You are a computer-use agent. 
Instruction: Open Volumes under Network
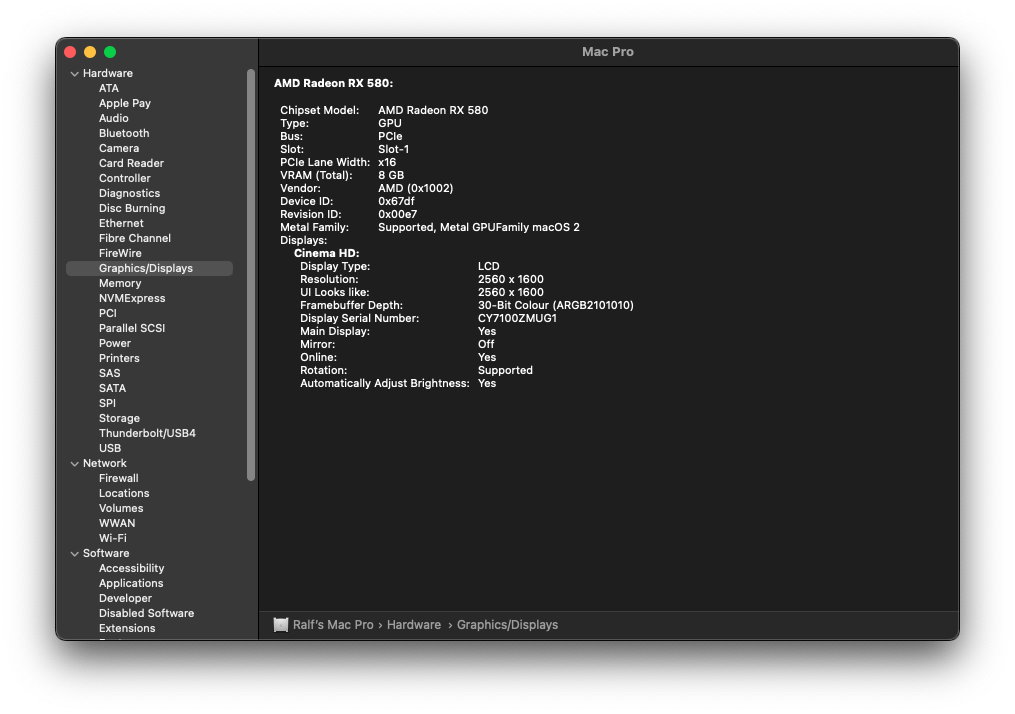(x=121, y=508)
